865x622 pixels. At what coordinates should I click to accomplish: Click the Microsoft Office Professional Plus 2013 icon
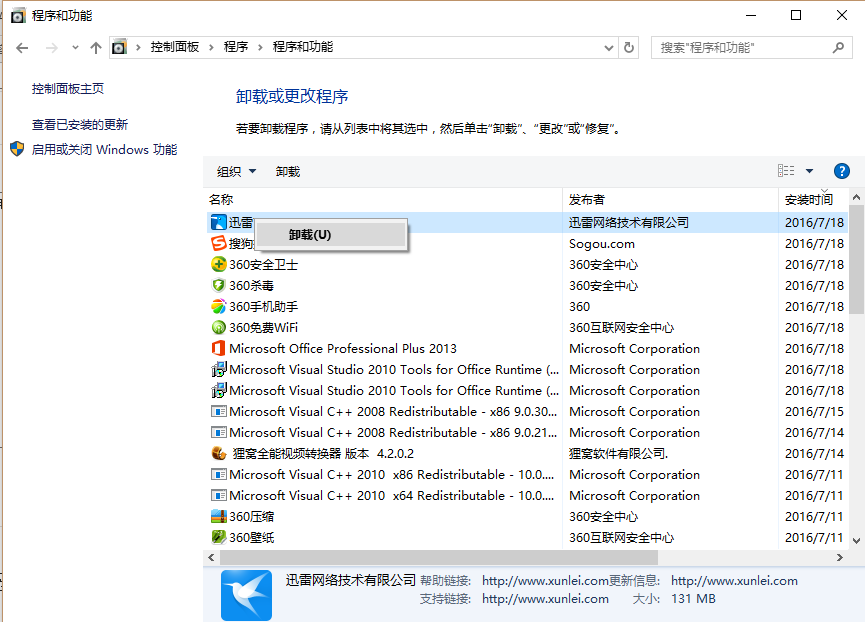click(219, 348)
